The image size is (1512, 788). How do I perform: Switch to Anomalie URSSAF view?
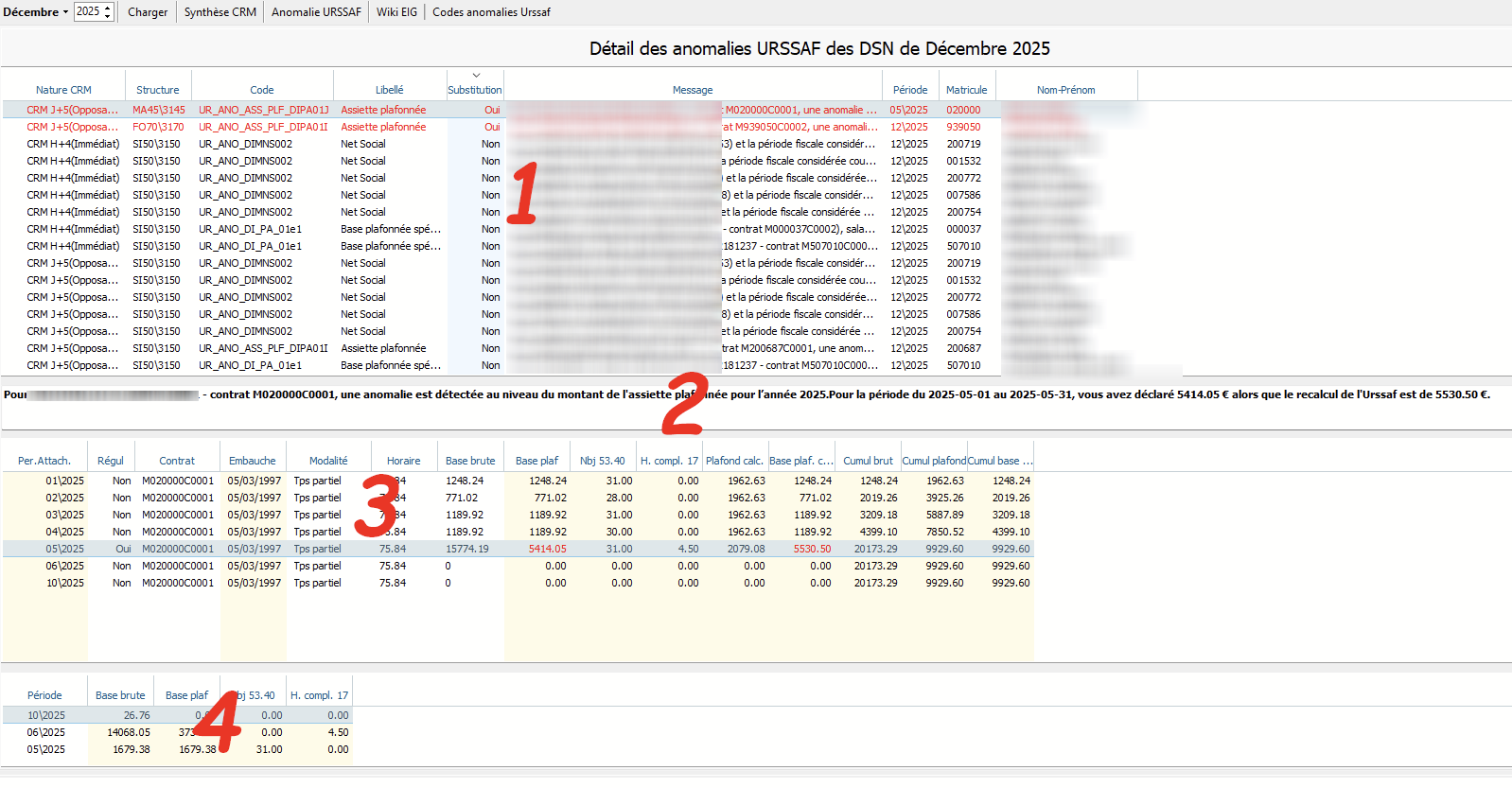316,12
